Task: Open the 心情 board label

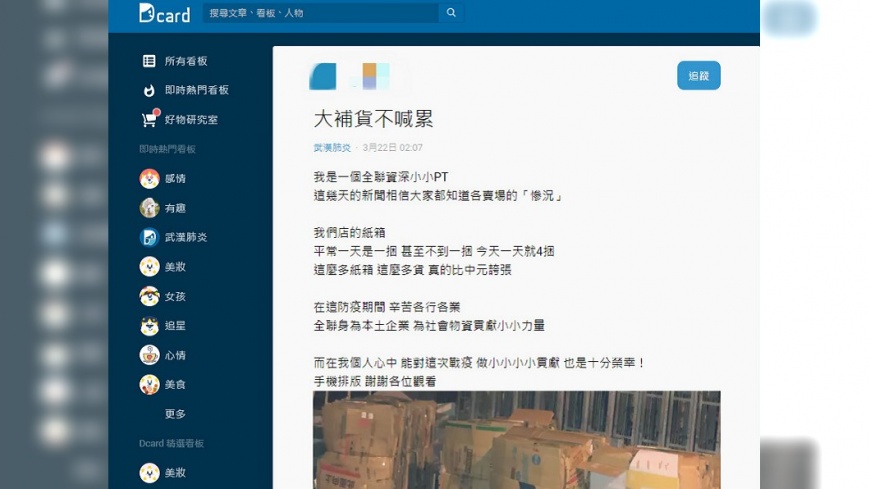Action: pos(175,355)
